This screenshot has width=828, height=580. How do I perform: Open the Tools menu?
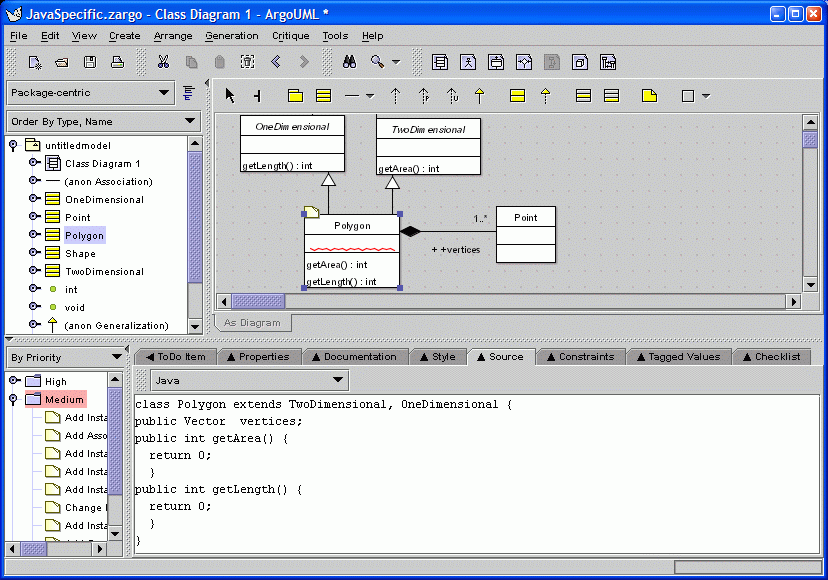pos(335,35)
